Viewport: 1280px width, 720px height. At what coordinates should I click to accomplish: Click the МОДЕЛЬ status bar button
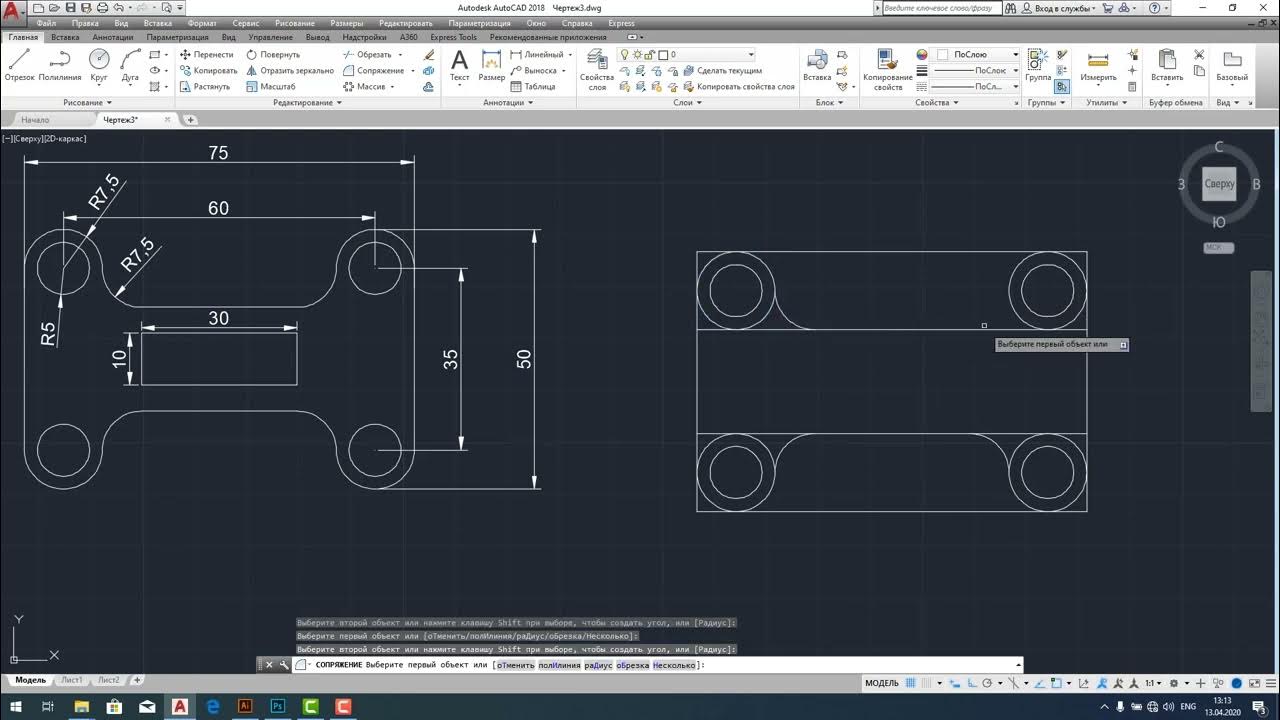881,683
